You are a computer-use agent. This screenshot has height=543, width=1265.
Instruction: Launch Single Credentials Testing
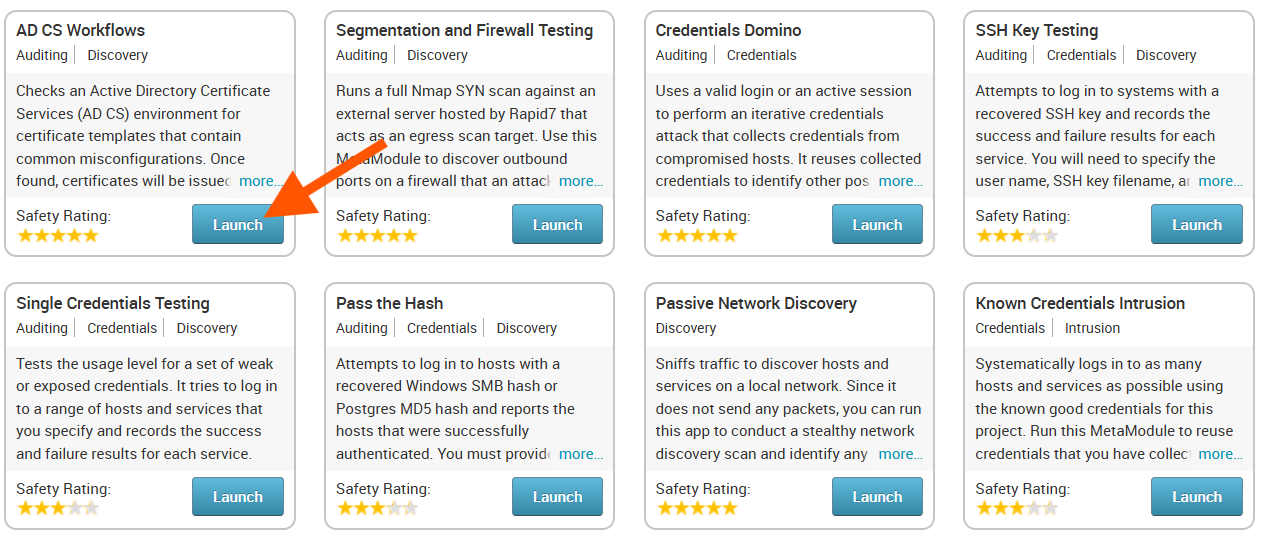(x=237, y=497)
